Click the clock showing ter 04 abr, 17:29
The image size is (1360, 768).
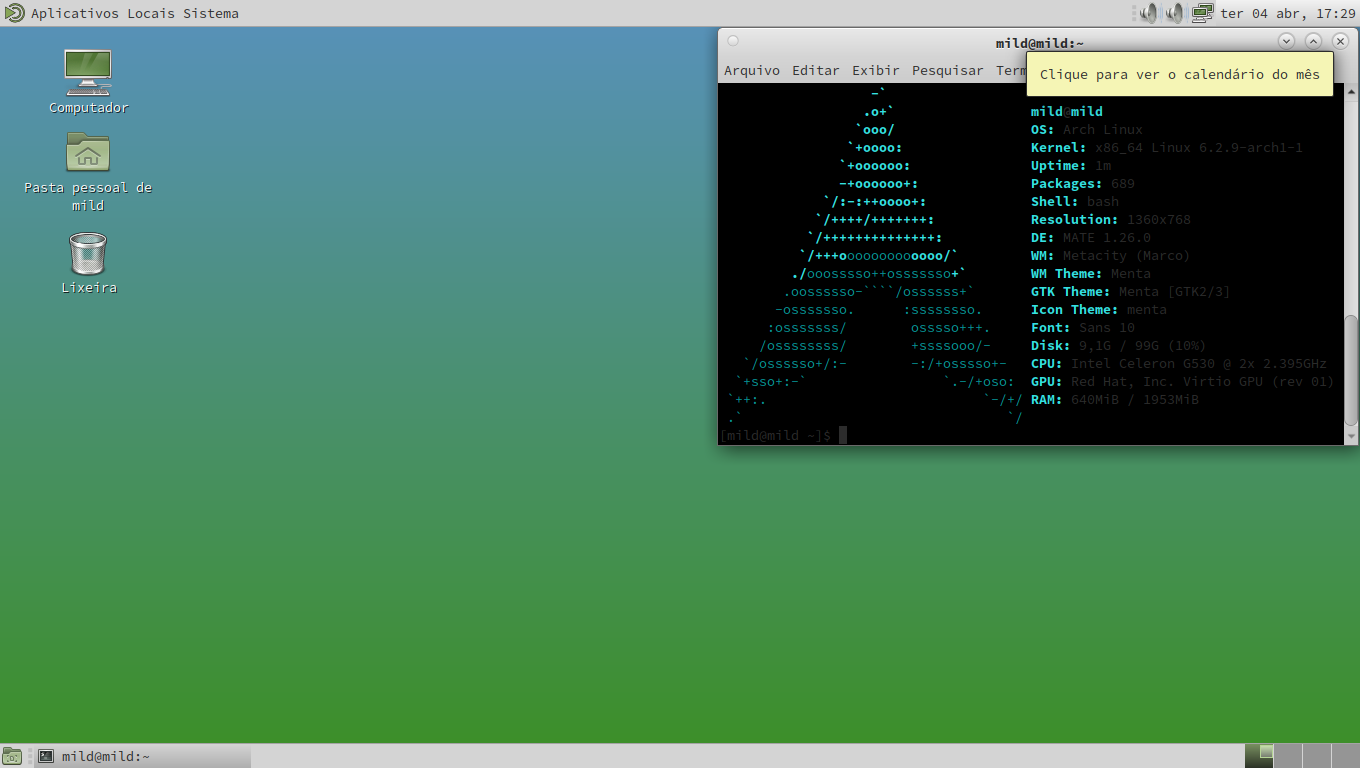click(1288, 14)
